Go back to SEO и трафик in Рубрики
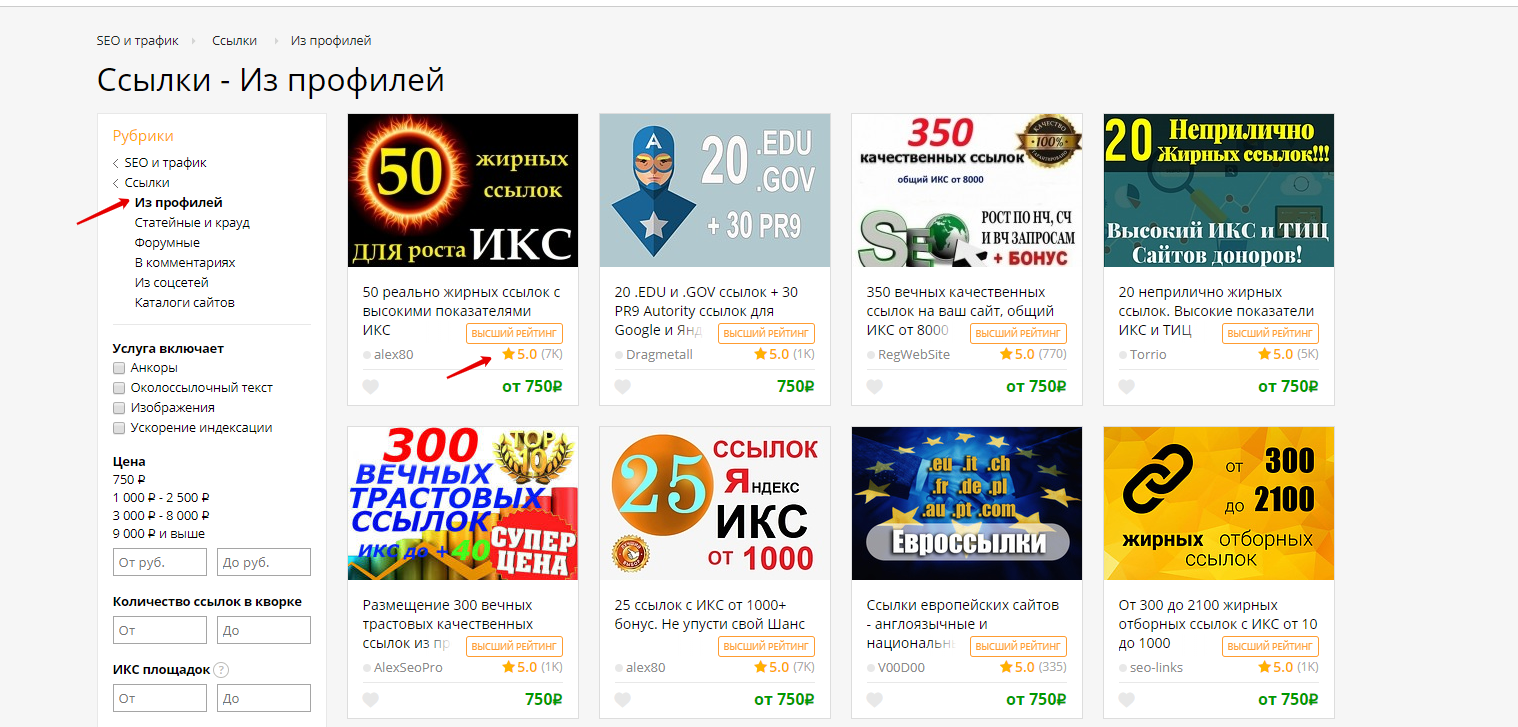The height and width of the screenshot is (727, 1518). (165, 162)
